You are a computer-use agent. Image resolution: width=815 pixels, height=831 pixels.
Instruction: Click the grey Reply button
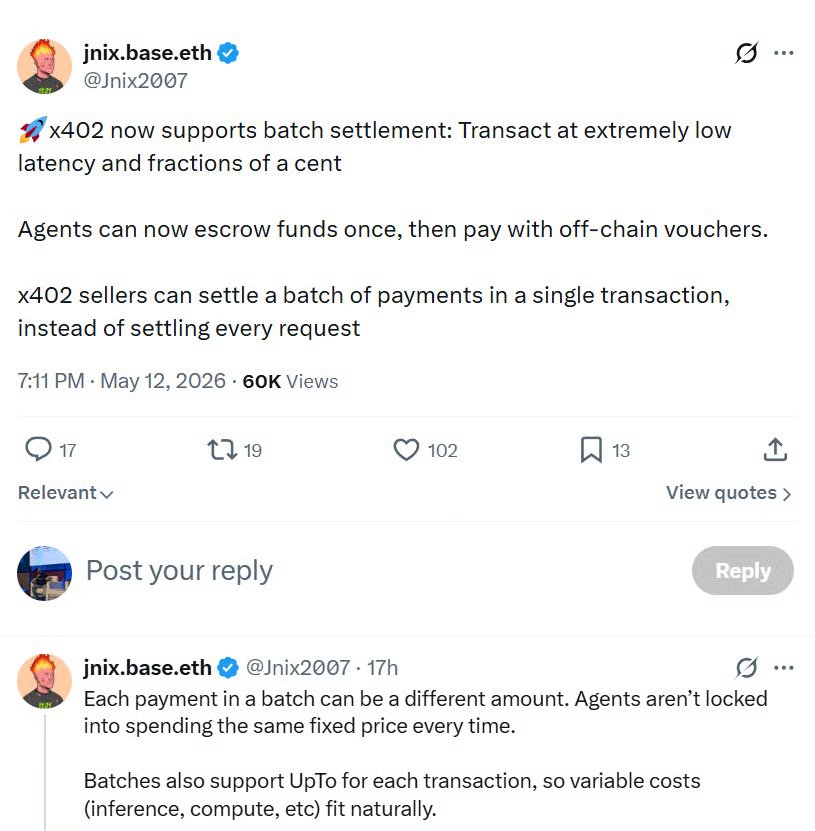[x=742, y=571]
